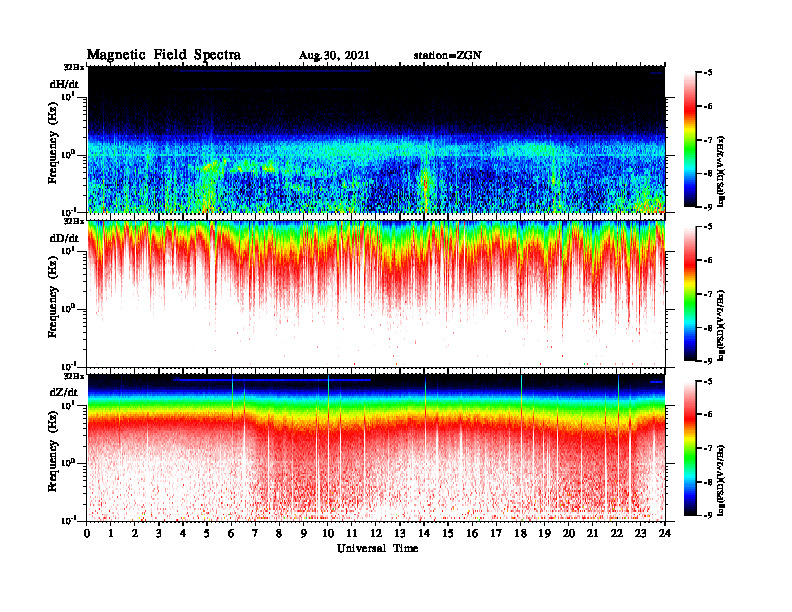Click the color scale bar beside dH/dt
Screen dimensions: 792x612
click(x=690, y=139)
